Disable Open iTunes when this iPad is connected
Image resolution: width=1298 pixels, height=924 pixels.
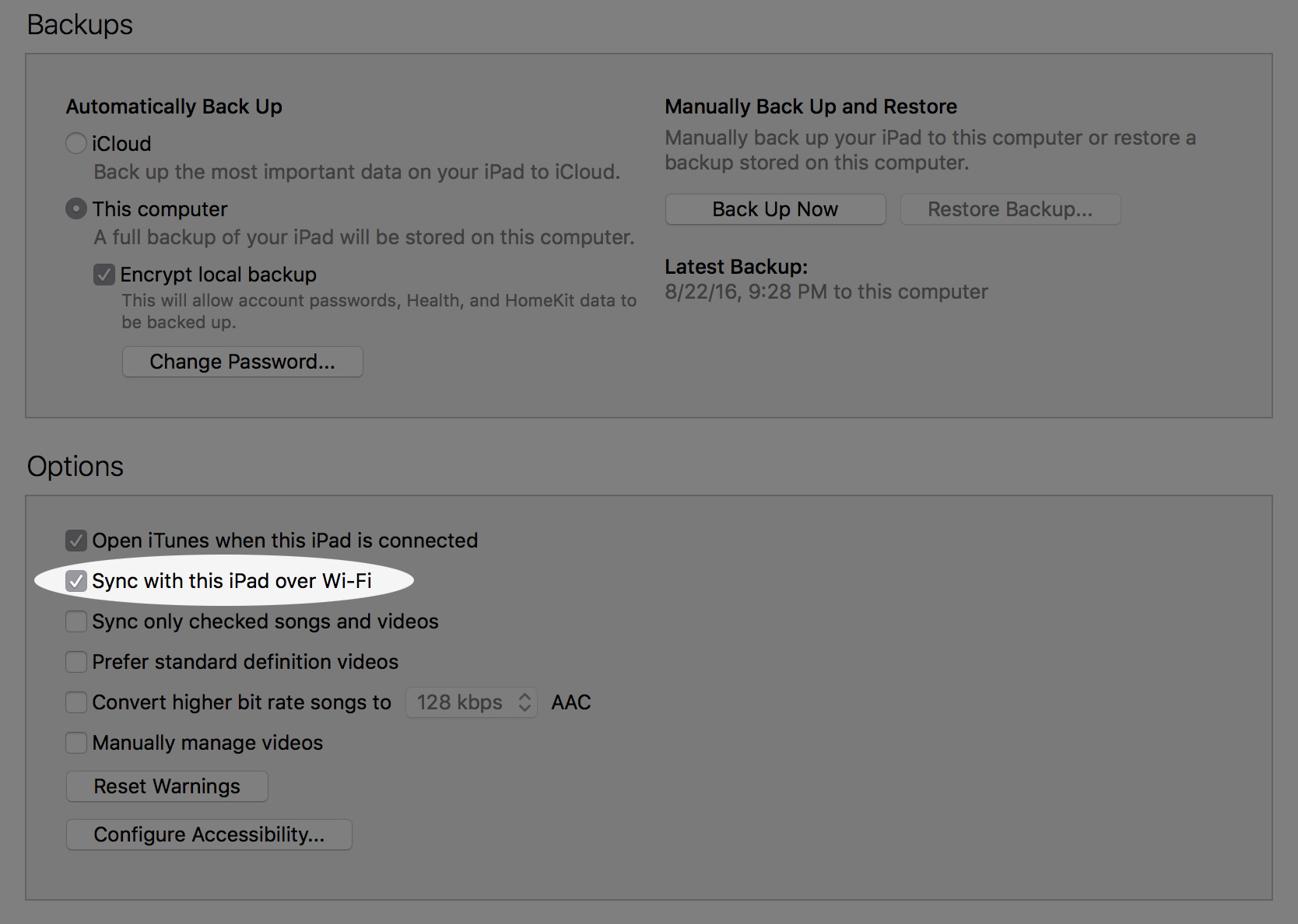pos(75,540)
